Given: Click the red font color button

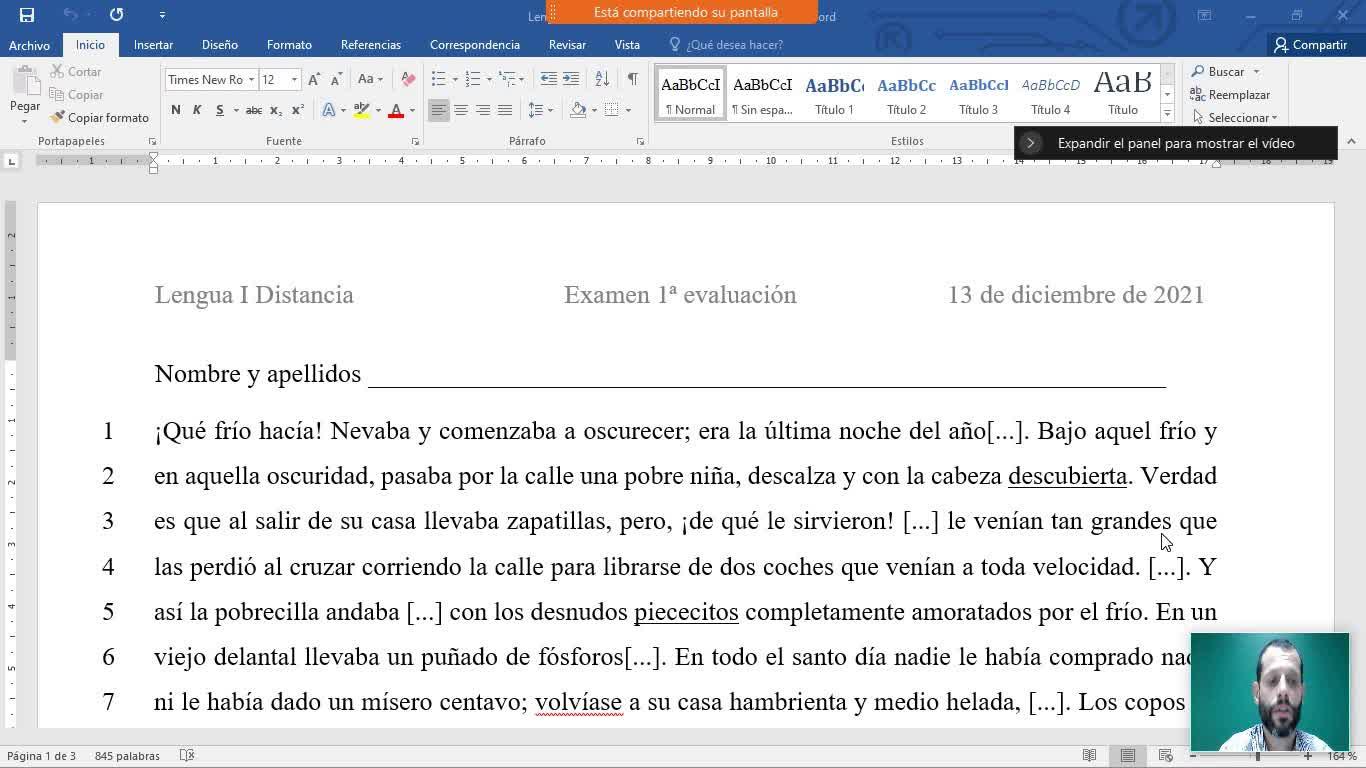Looking at the screenshot, I should (396, 110).
